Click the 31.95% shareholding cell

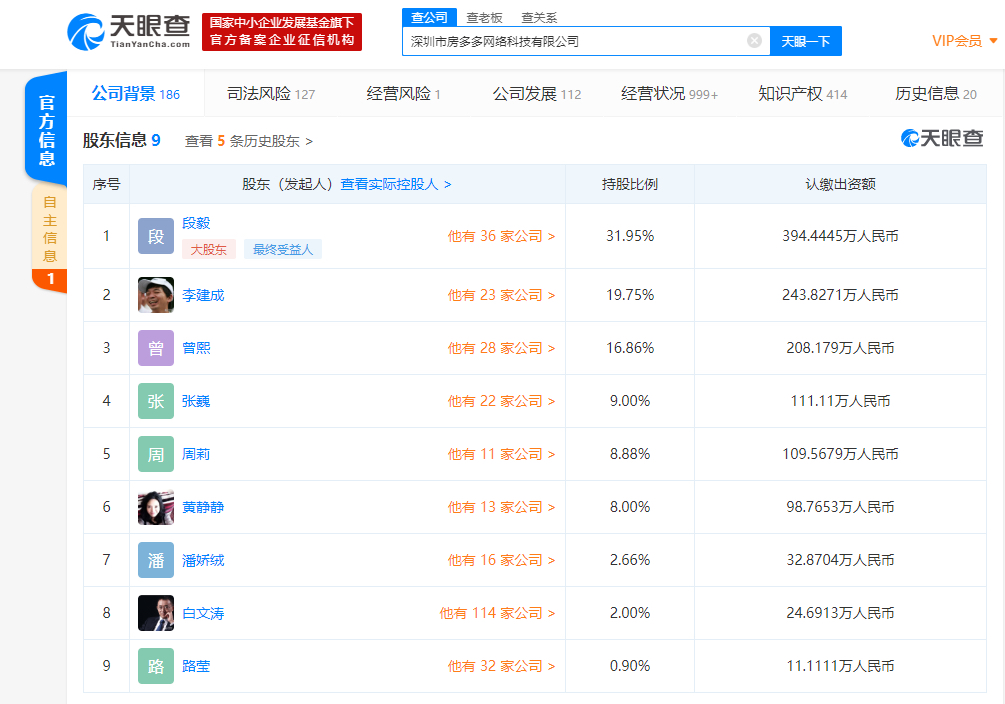(630, 236)
